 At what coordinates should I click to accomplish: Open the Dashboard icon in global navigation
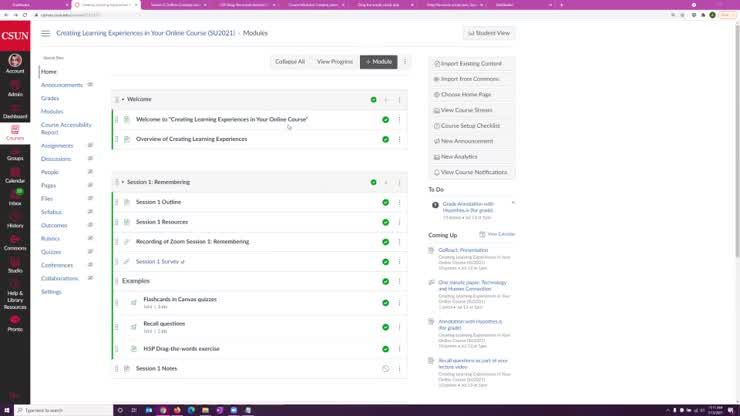(15, 110)
